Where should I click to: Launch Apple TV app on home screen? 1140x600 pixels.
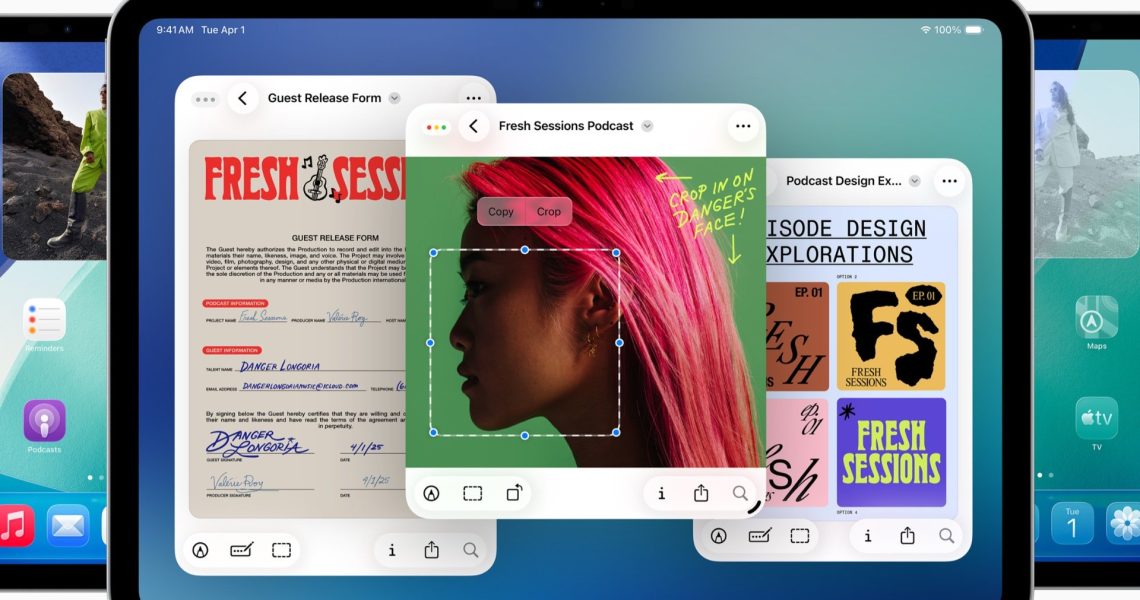click(x=1096, y=418)
